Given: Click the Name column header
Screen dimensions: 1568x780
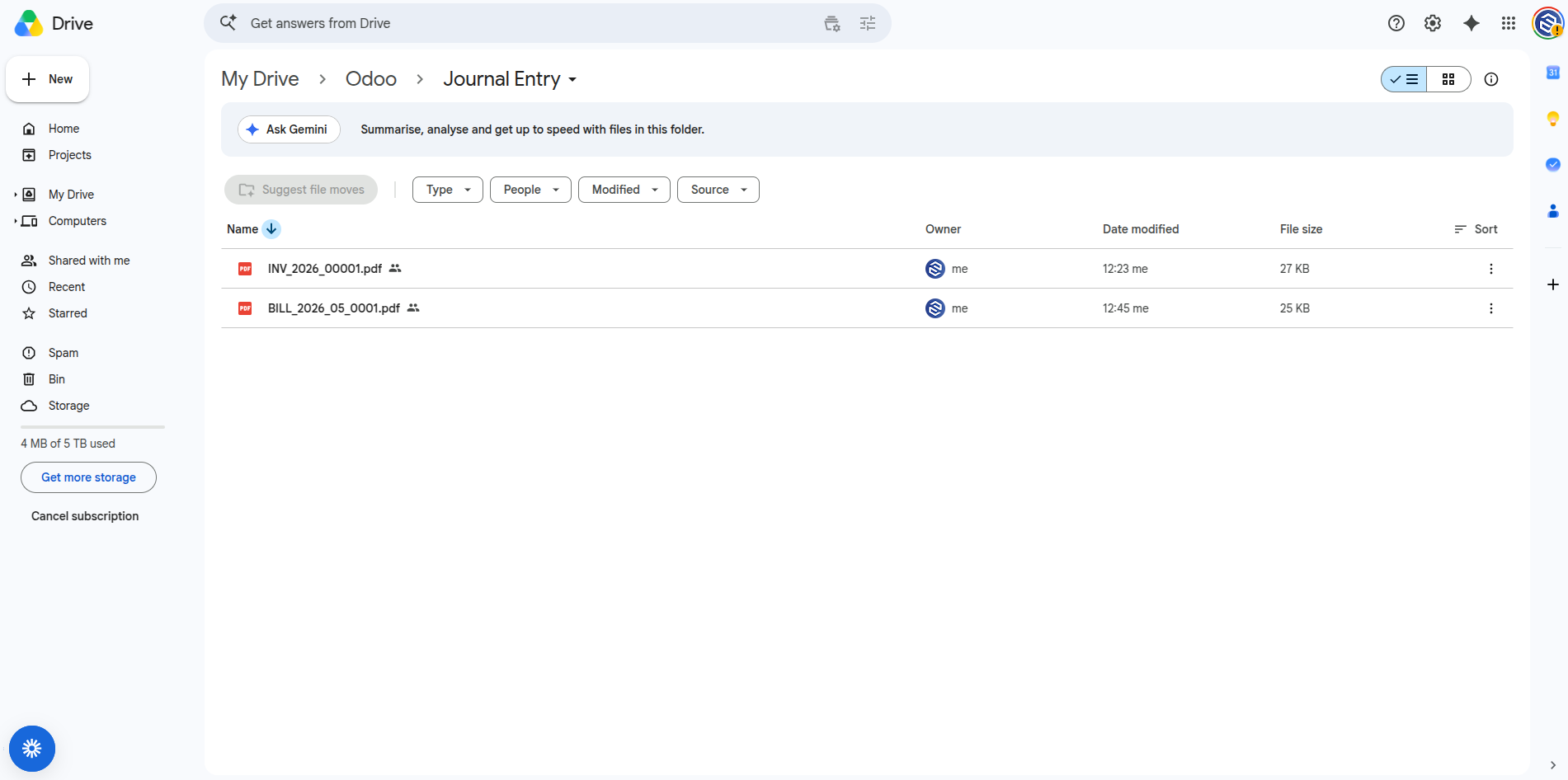Looking at the screenshot, I should point(242,229).
